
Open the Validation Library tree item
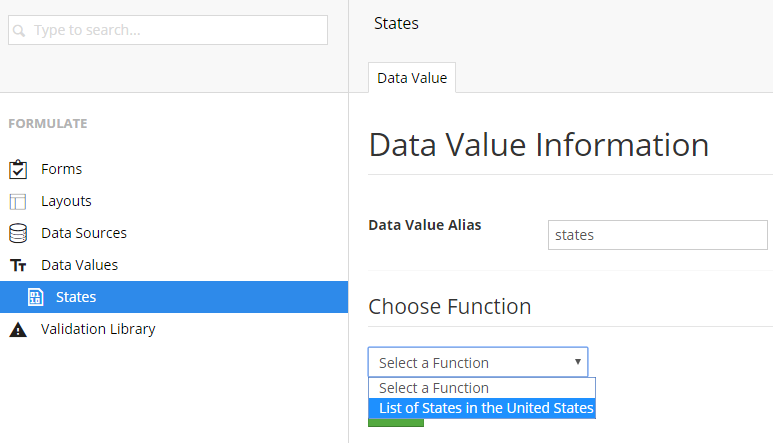(x=98, y=329)
